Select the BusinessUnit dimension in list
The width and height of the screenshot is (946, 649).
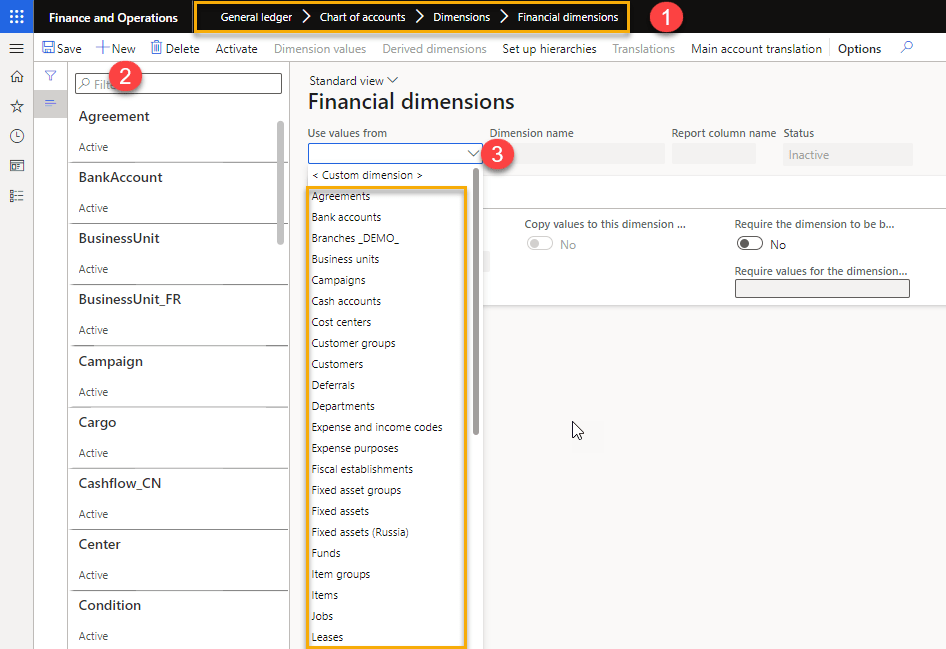tap(119, 238)
